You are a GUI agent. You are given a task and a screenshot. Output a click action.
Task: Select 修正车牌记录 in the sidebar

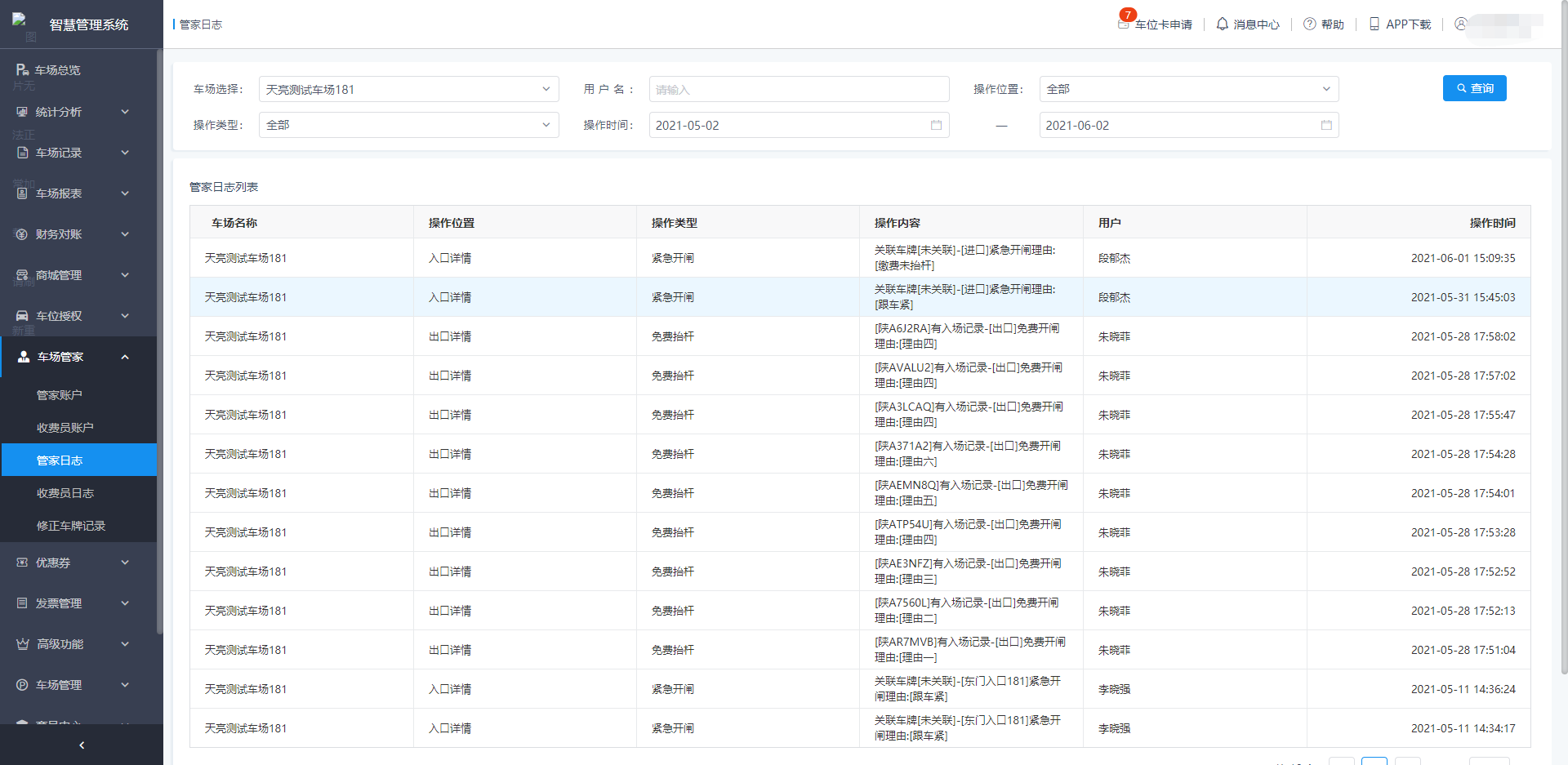pyautogui.click(x=71, y=526)
